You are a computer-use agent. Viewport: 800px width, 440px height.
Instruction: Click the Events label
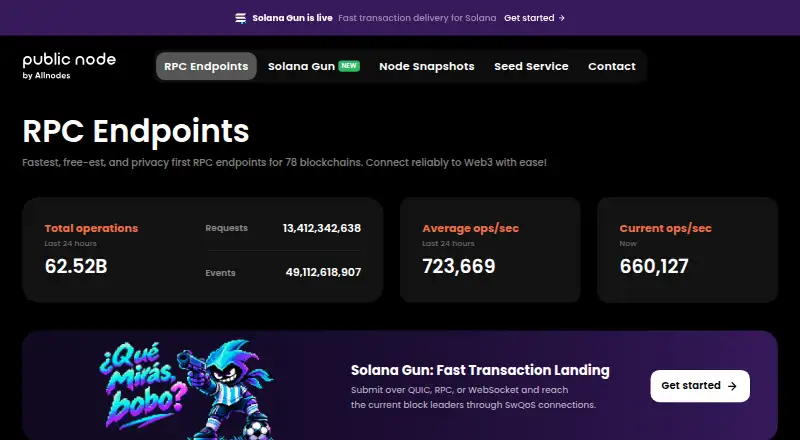220,273
